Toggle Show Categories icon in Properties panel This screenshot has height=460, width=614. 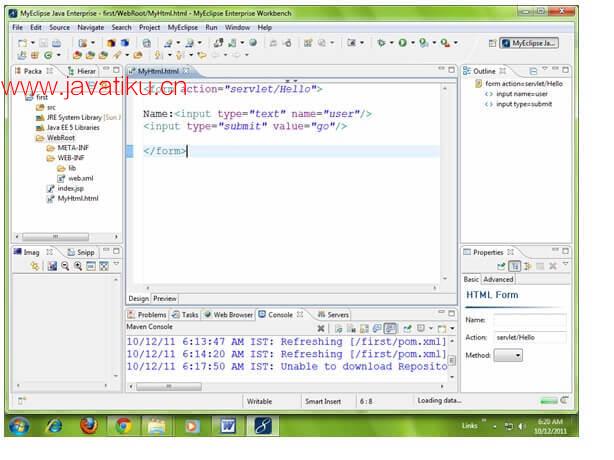[514, 266]
